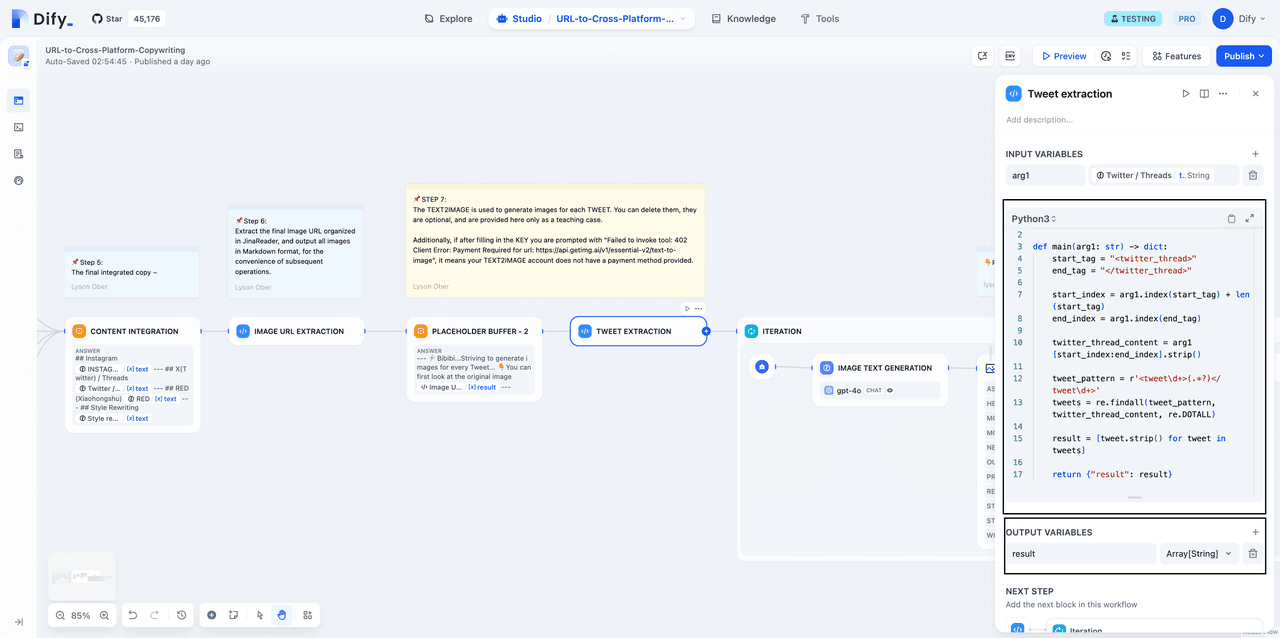1280x638 pixels.
Task: Click the undo arrow in canvas toolbar
Action: click(133, 615)
